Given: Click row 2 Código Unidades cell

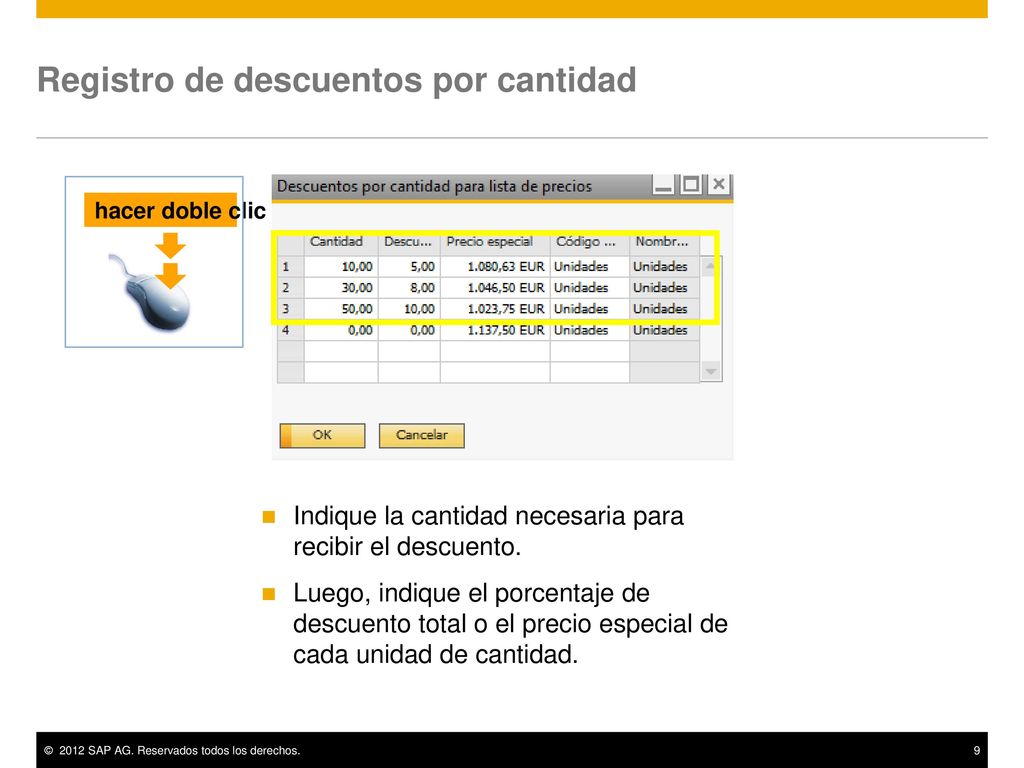Looking at the screenshot, I should coord(590,287).
